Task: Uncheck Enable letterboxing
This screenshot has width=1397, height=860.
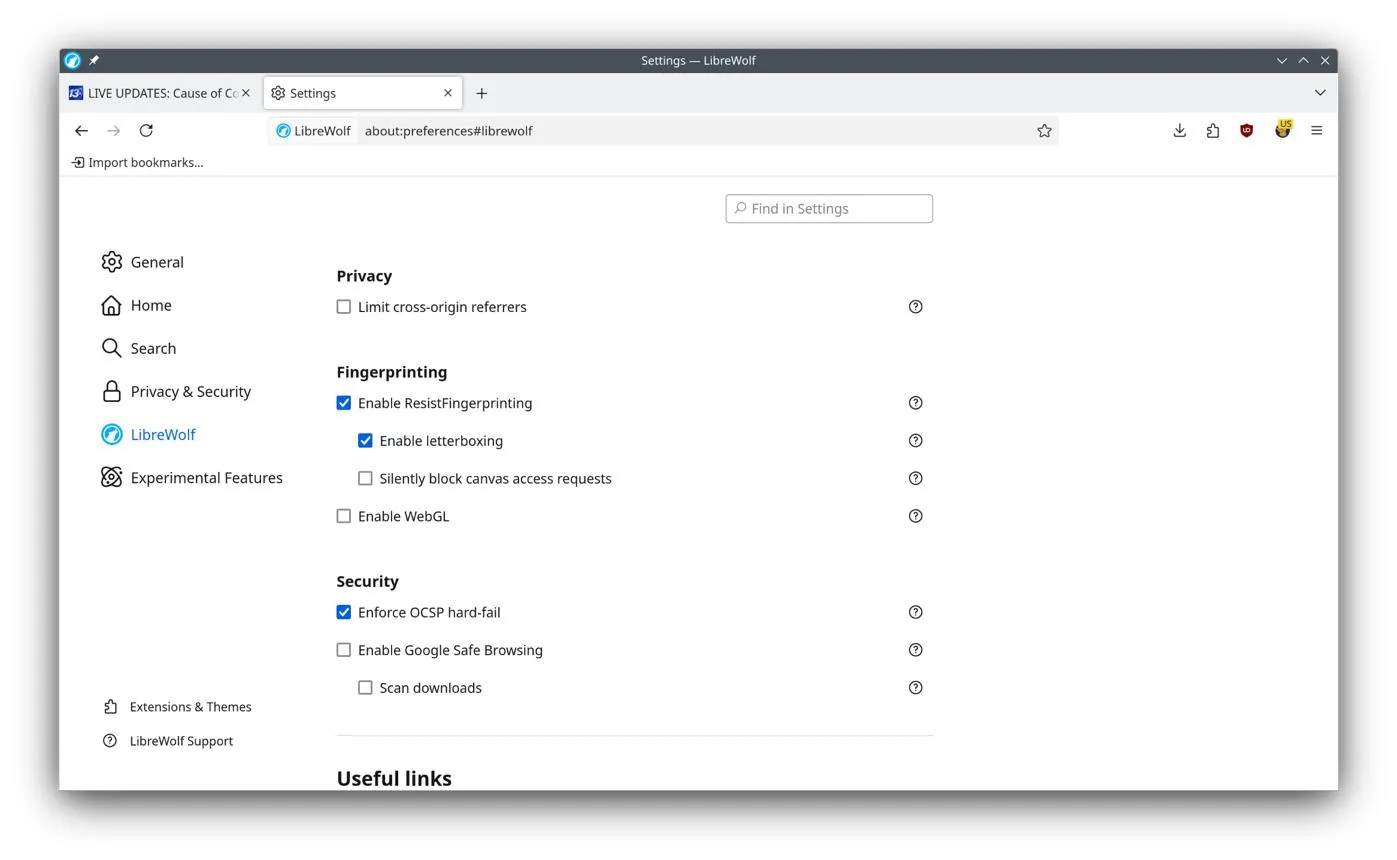Action: (x=365, y=441)
